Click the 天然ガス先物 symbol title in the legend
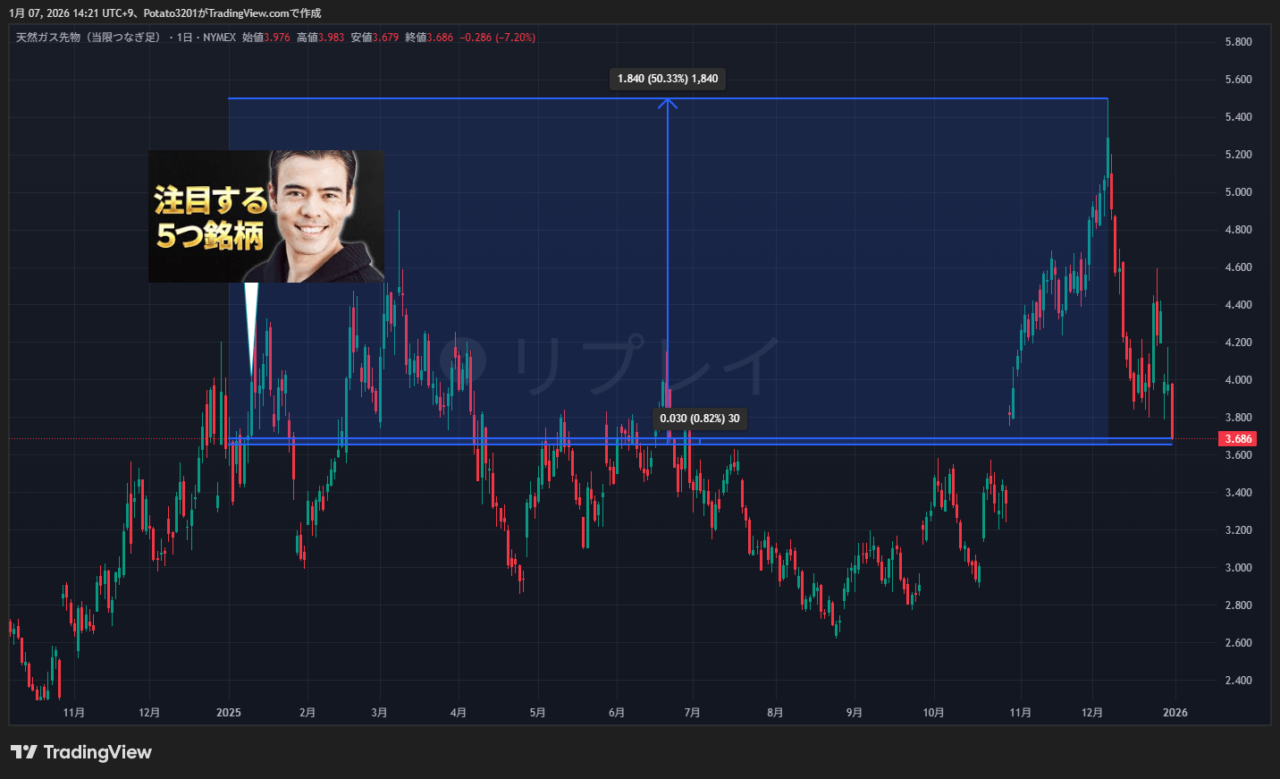Screen dimensions: 1280x779 pyautogui.click(x=88, y=37)
